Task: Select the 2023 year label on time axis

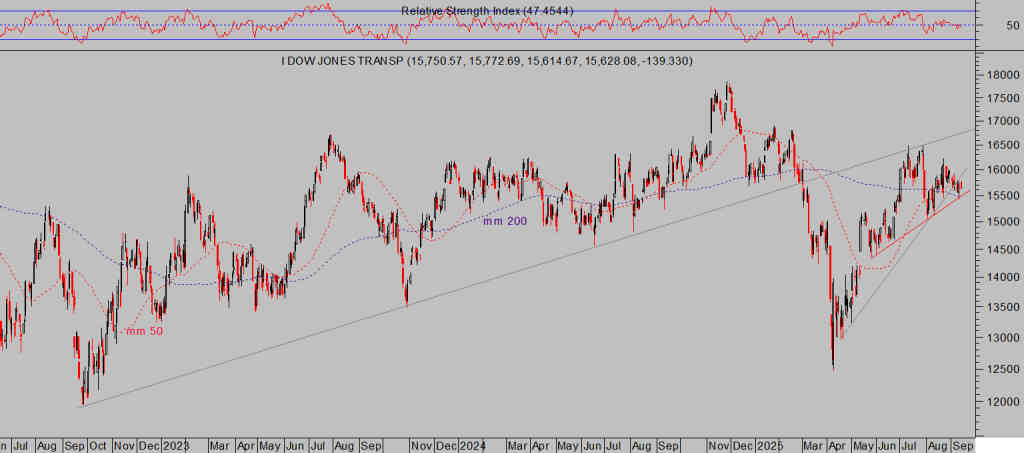Action: coord(175,446)
